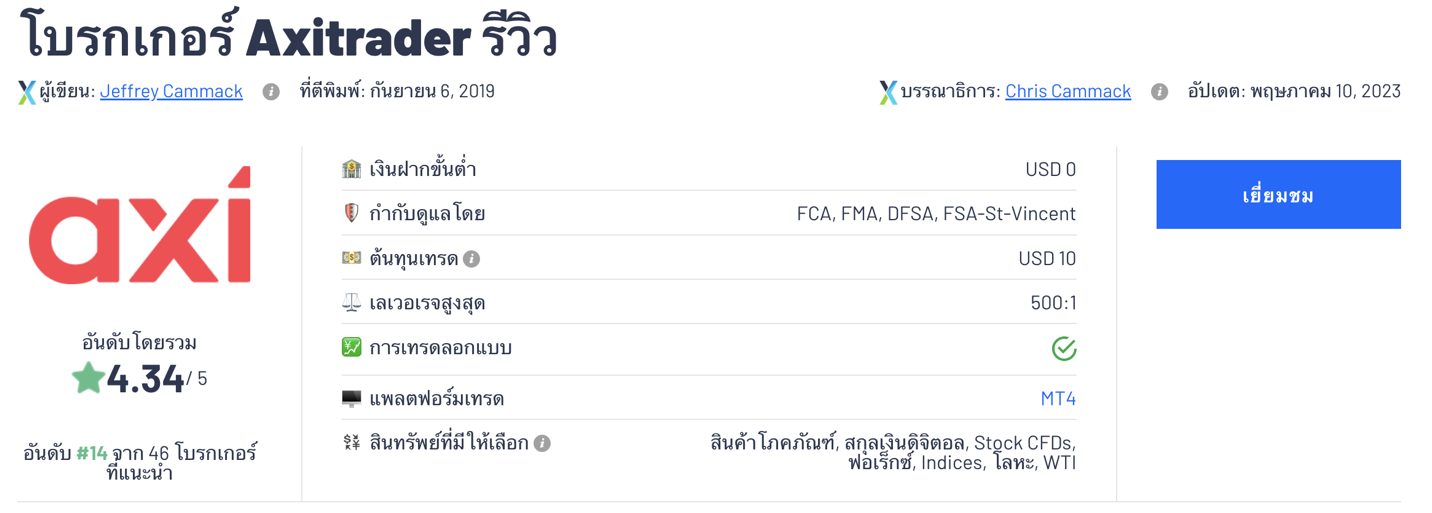Click the bank icon beside minimum deposit
Screen dimensions: 1432x513
351,169
